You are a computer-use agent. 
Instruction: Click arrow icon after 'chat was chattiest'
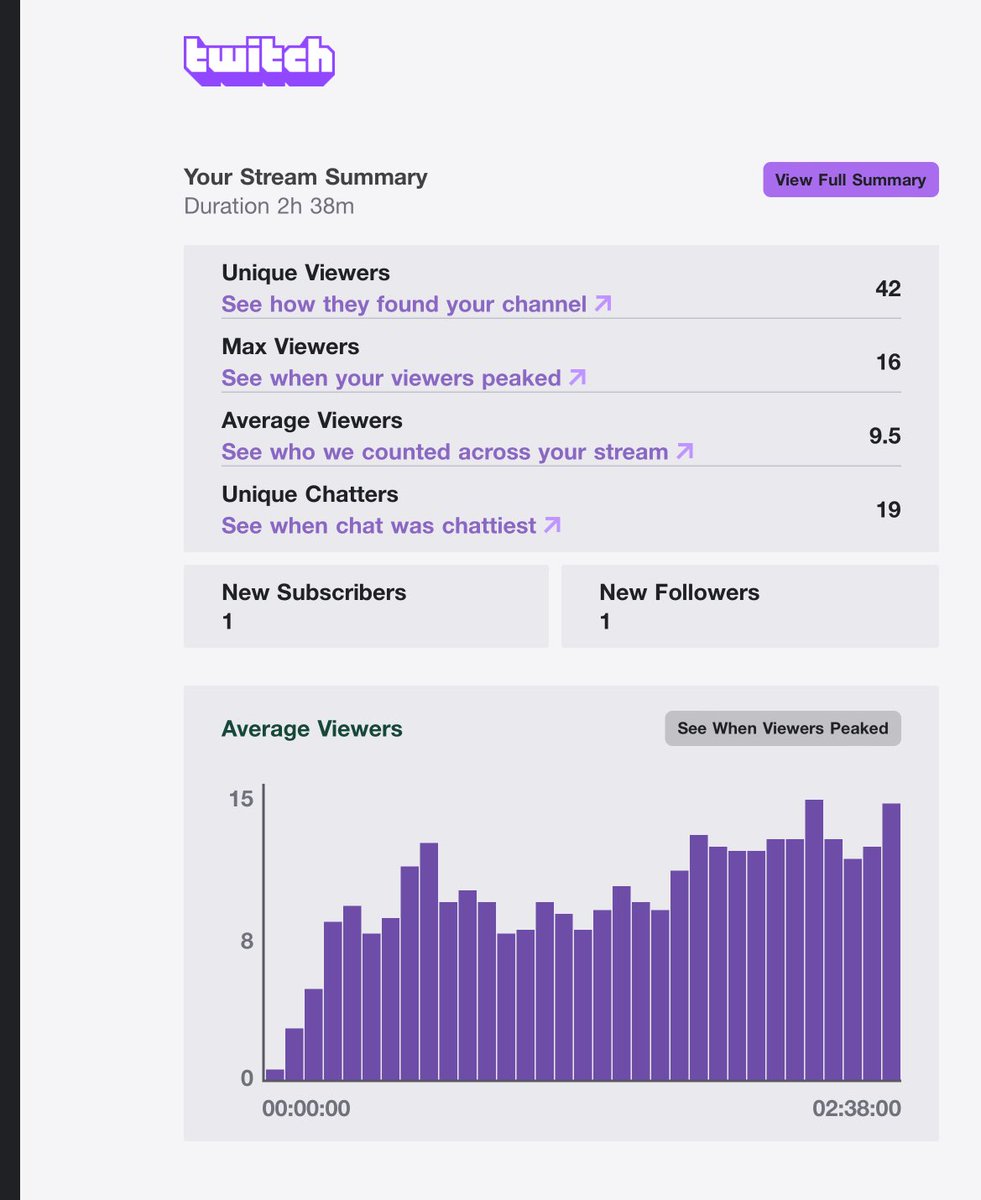[552, 524]
